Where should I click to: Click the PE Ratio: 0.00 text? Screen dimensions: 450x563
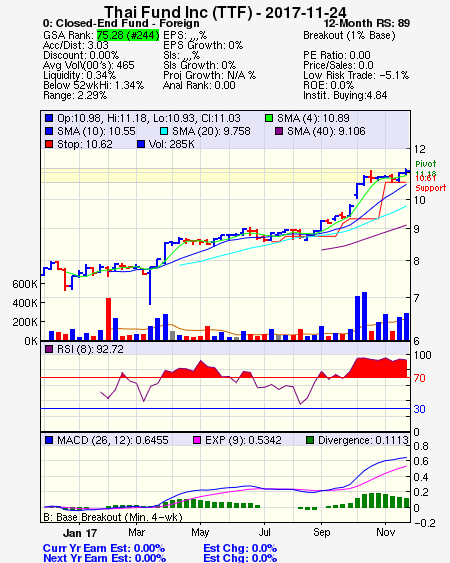pyautogui.click(x=337, y=55)
